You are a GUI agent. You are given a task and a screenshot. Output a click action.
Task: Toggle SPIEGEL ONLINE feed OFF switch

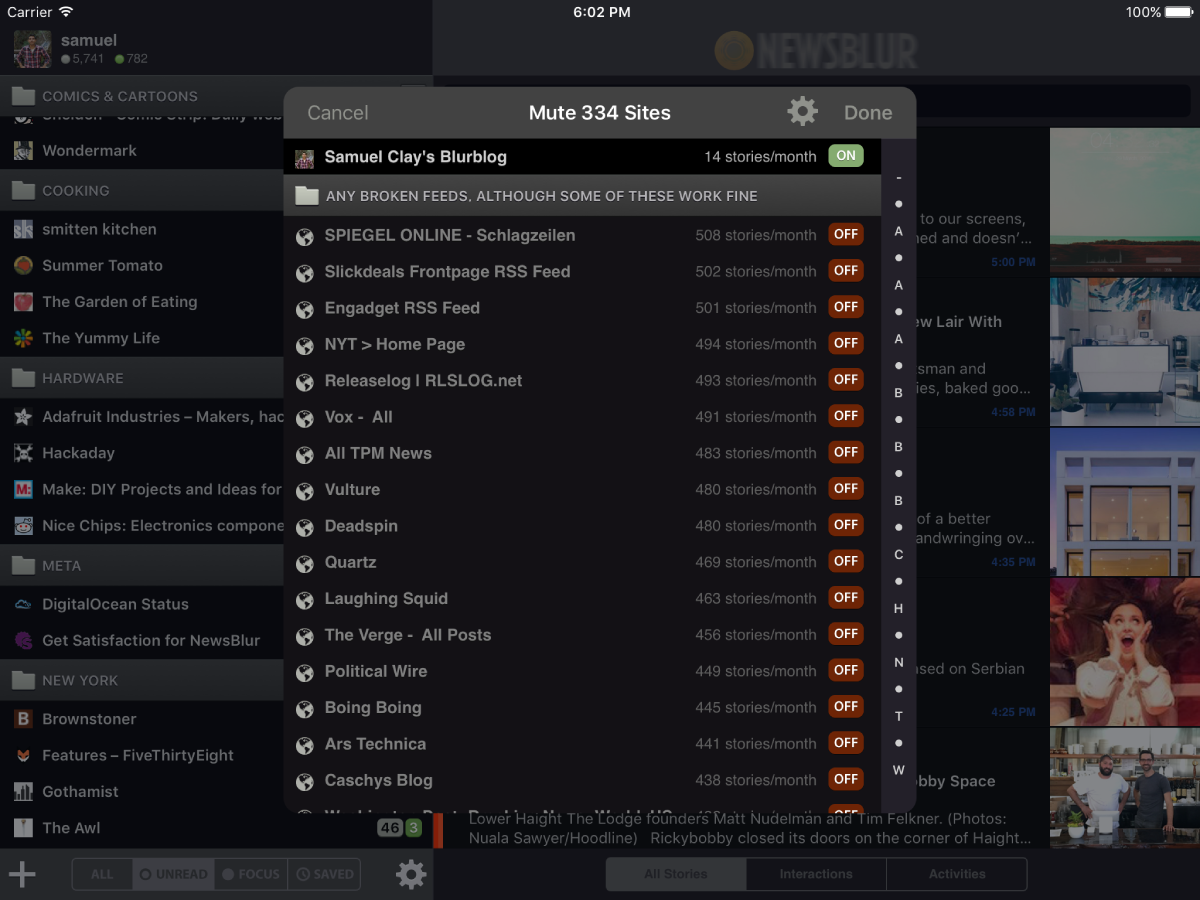[846, 235]
